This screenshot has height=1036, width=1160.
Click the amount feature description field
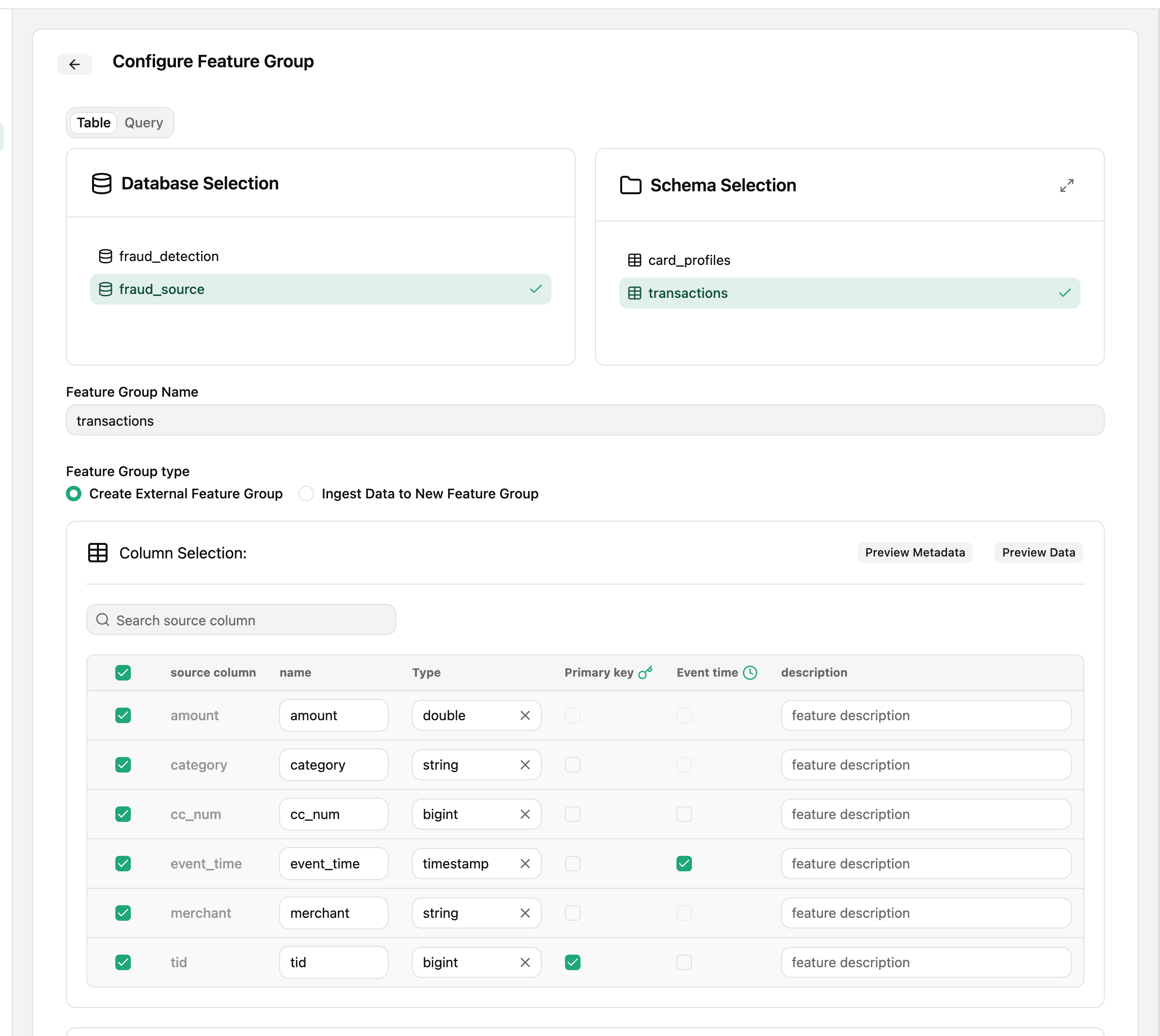(x=926, y=715)
